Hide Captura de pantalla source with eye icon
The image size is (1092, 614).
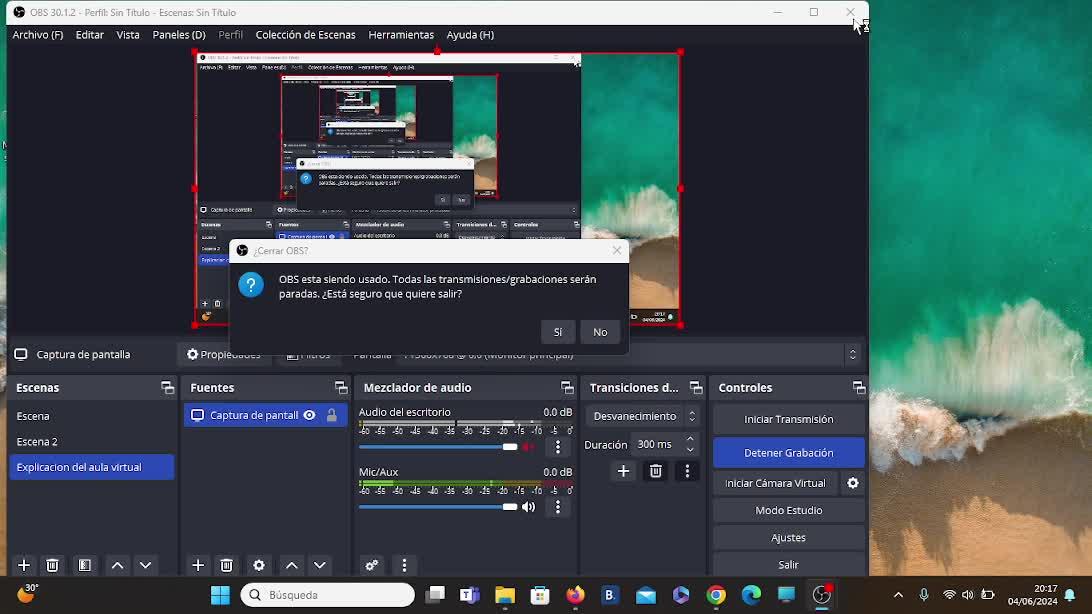(310, 415)
